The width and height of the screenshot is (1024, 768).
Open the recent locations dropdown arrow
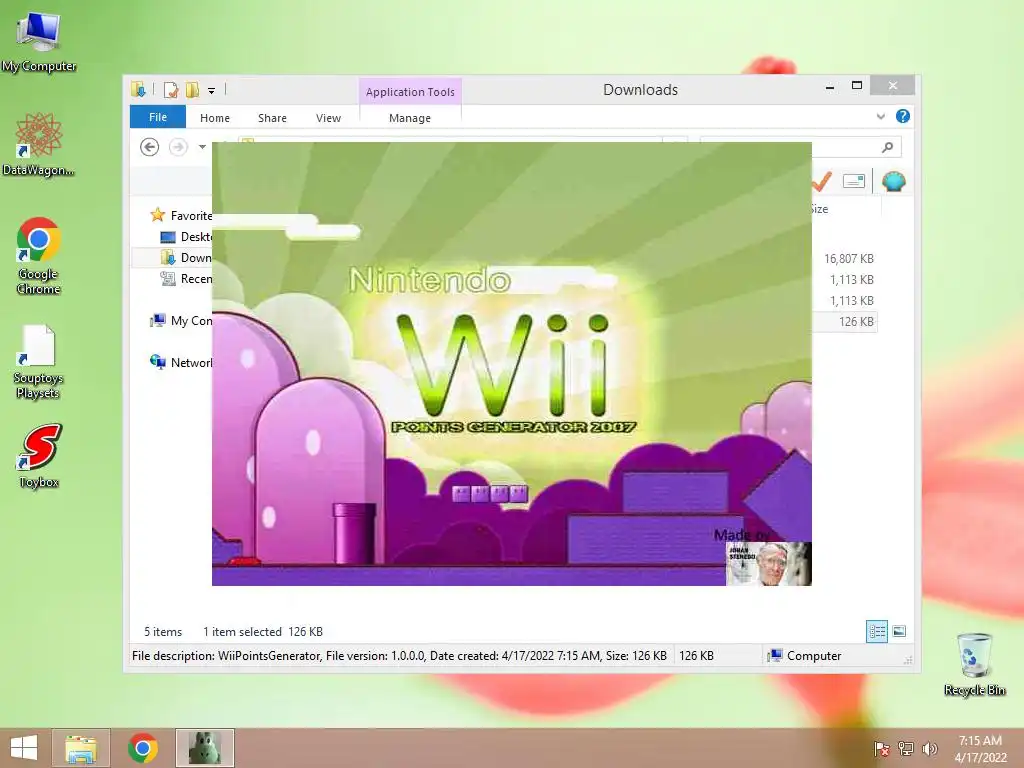[x=202, y=147]
